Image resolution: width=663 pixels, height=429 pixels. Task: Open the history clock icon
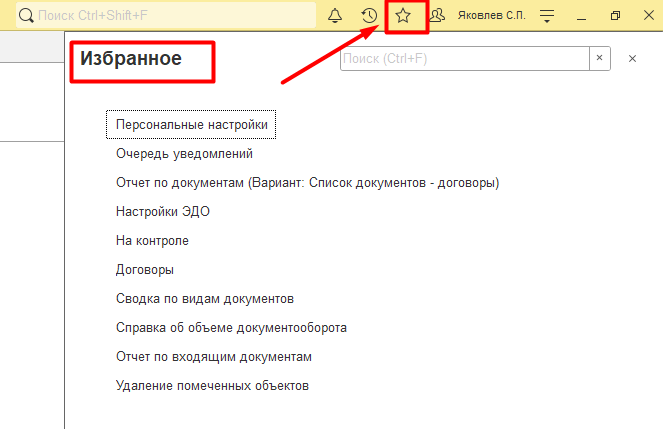tap(369, 16)
